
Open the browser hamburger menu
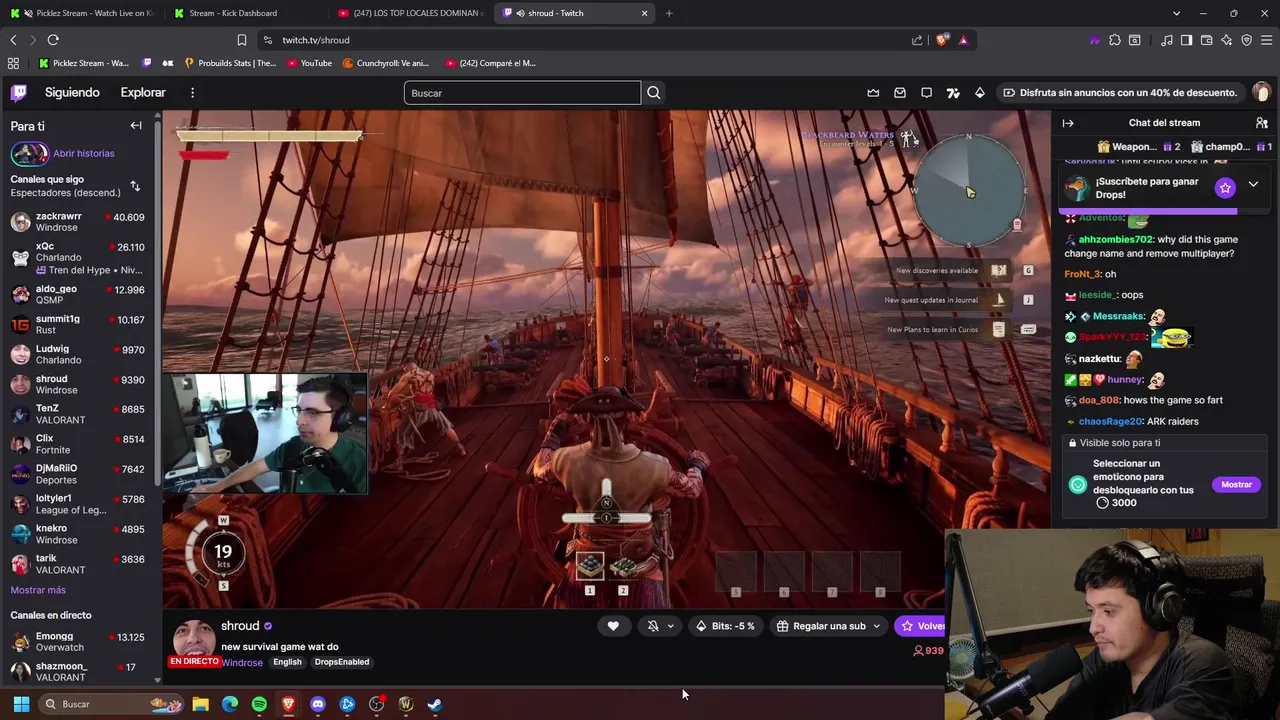(x=1267, y=40)
